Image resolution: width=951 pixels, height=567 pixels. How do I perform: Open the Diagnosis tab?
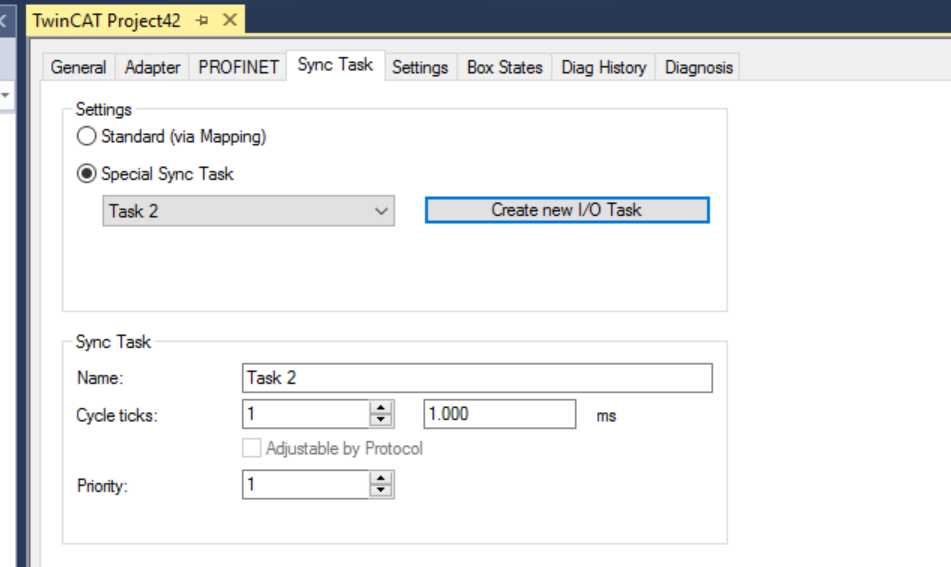(699, 67)
